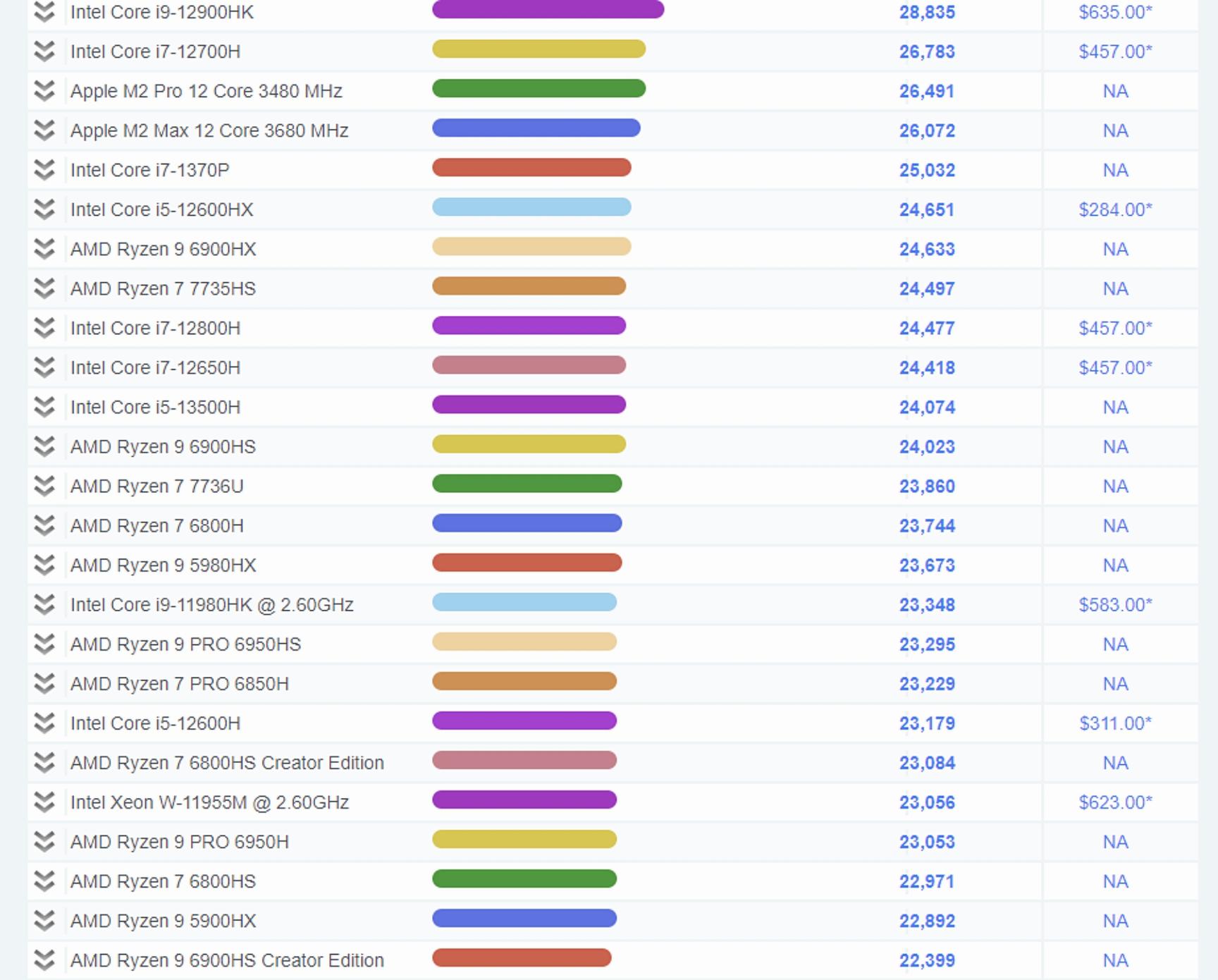Image resolution: width=1218 pixels, height=980 pixels.
Task: Expand the AMD Ryzen 9 6900HX row chevron
Action: pos(44,249)
